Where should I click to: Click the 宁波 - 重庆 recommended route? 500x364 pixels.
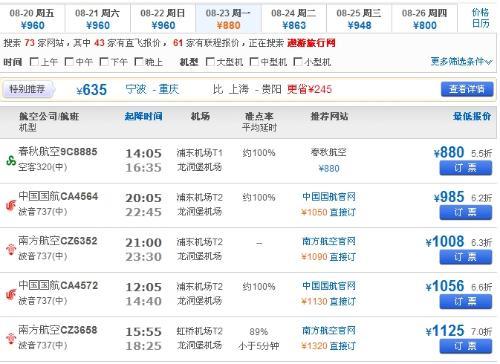tap(152, 89)
